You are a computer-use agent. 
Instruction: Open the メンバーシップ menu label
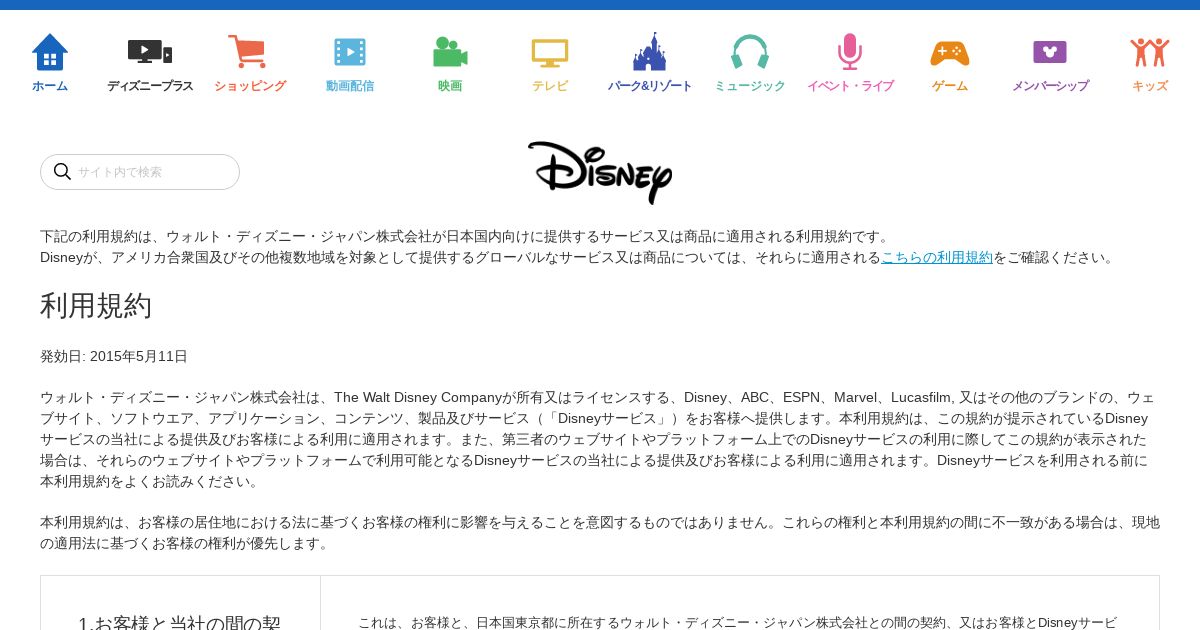(x=1050, y=86)
